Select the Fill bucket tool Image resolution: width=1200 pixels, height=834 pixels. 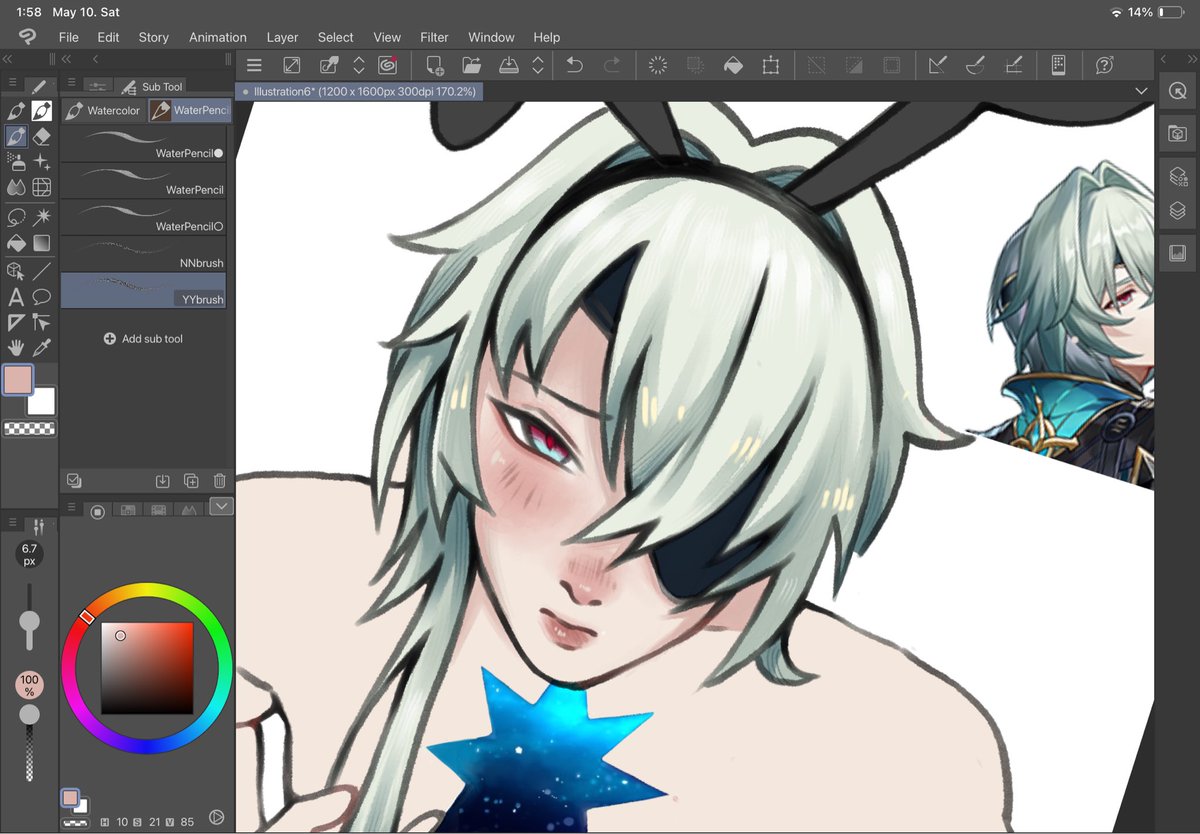[x=16, y=243]
